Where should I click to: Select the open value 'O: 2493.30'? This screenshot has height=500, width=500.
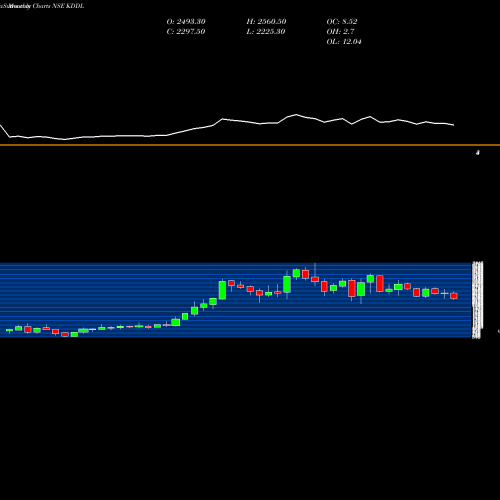pos(186,21)
